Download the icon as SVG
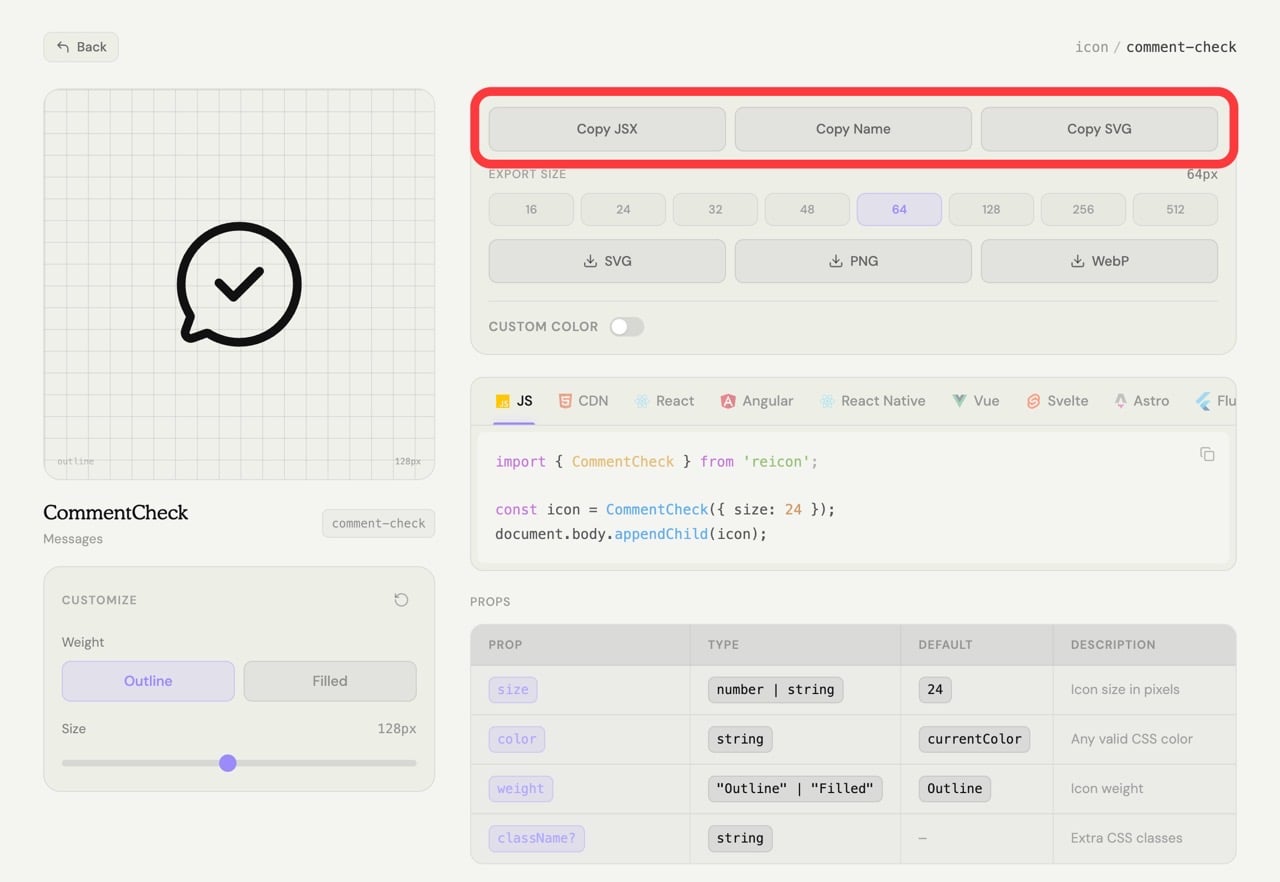The width and height of the screenshot is (1280, 882). click(x=607, y=261)
